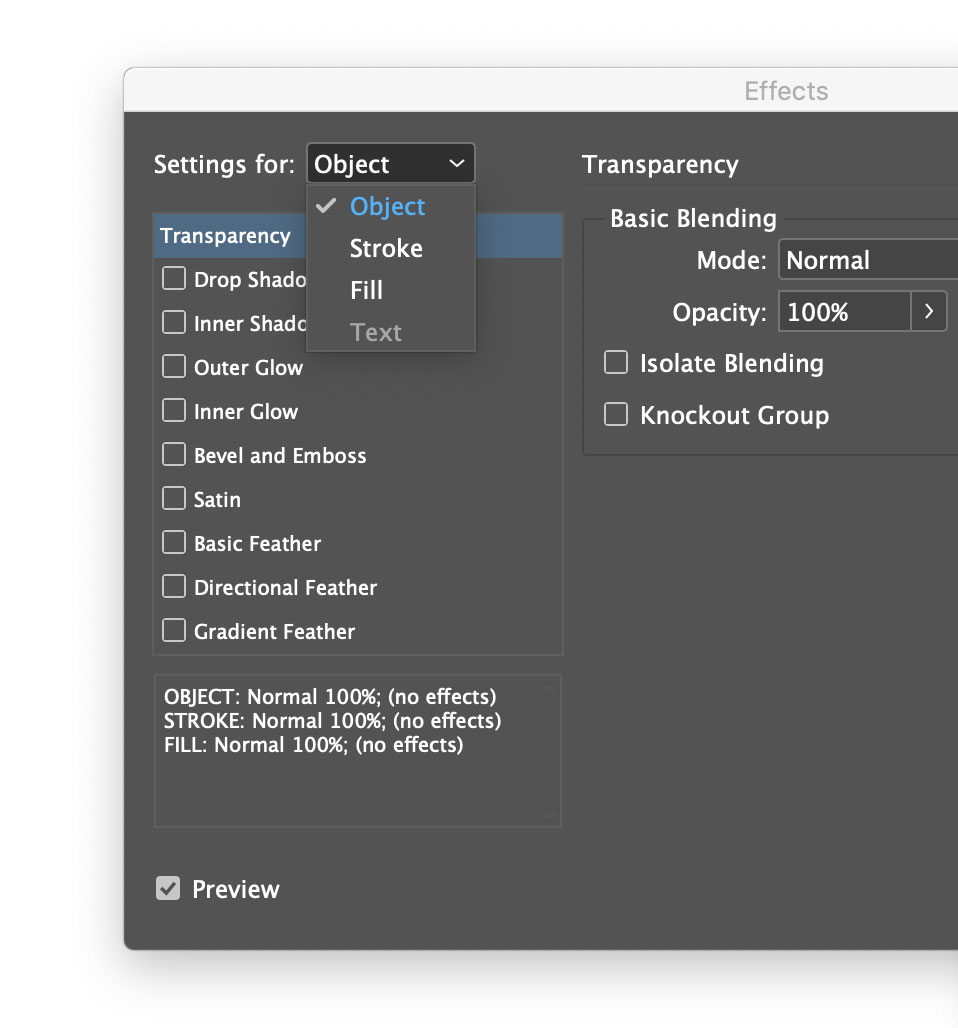Enable Bevel and Emboss
The width and height of the screenshot is (958, 1028).
coord(173,454)
